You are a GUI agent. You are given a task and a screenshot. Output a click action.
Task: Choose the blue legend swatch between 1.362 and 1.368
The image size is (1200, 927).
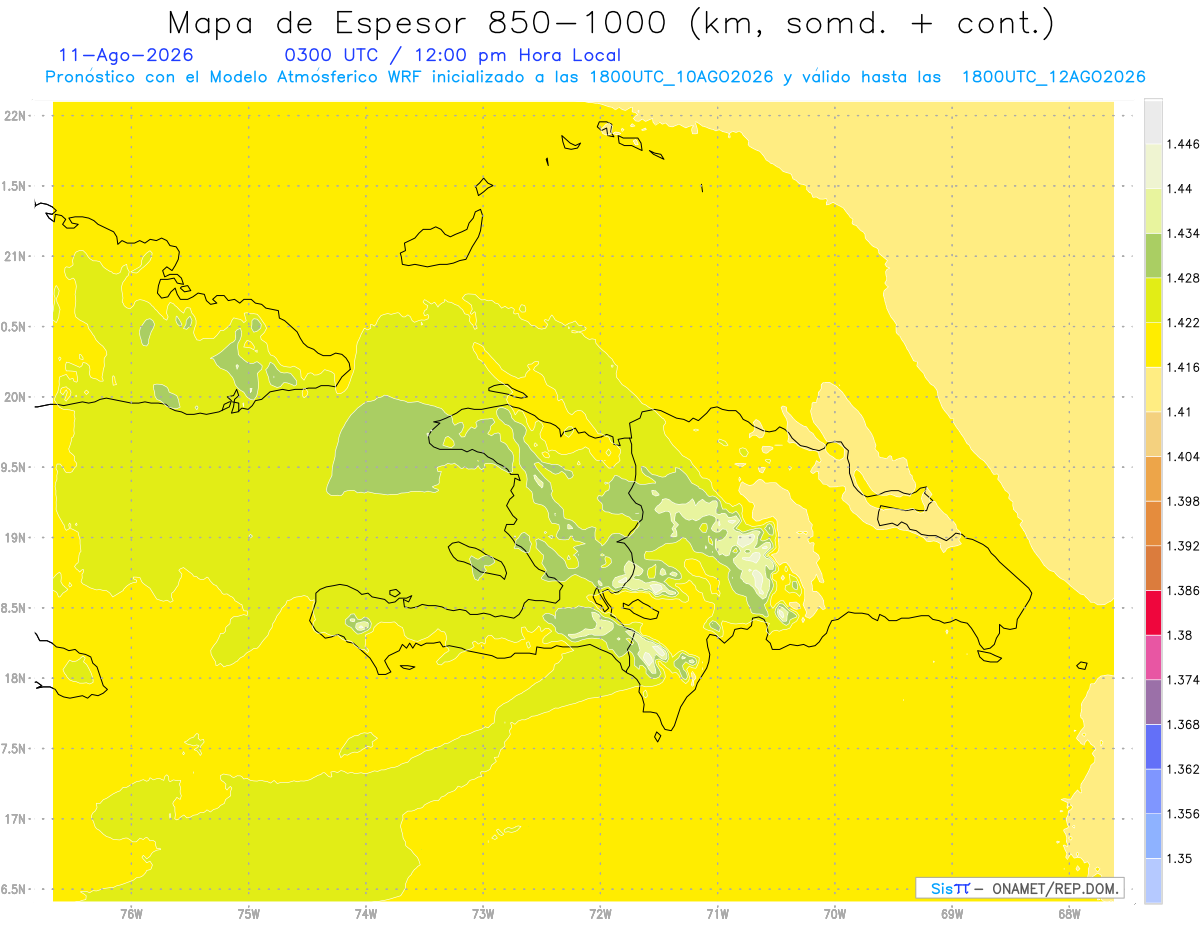[1153, 747]
